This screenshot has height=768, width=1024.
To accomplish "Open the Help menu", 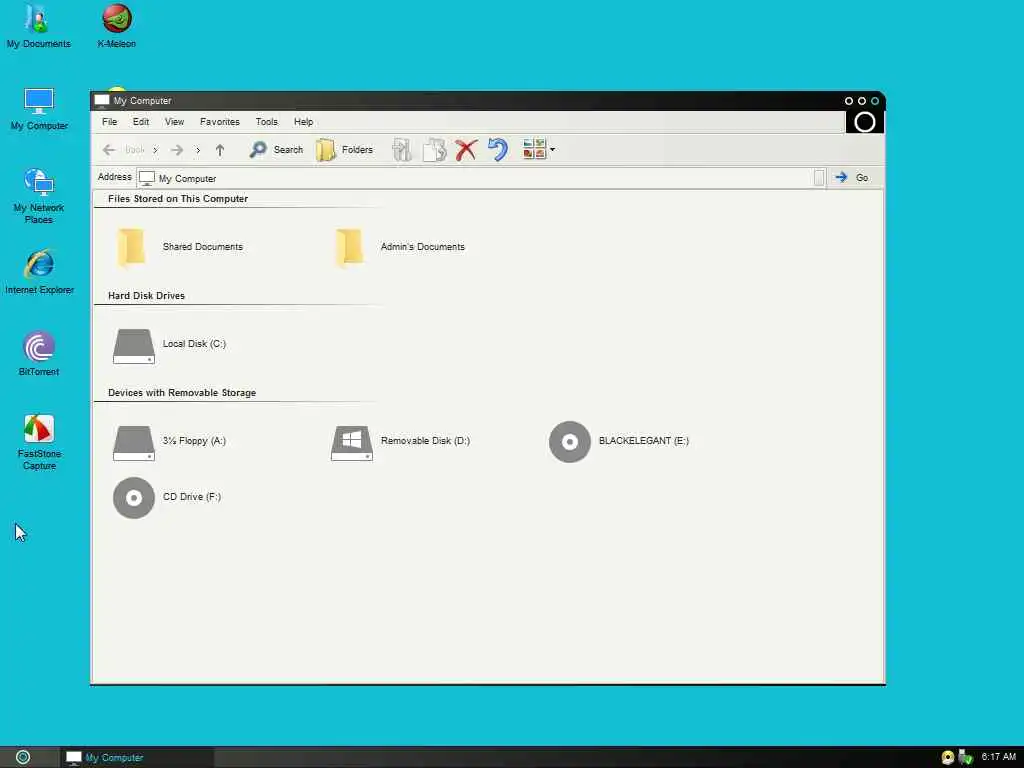I will coord(304,122).
